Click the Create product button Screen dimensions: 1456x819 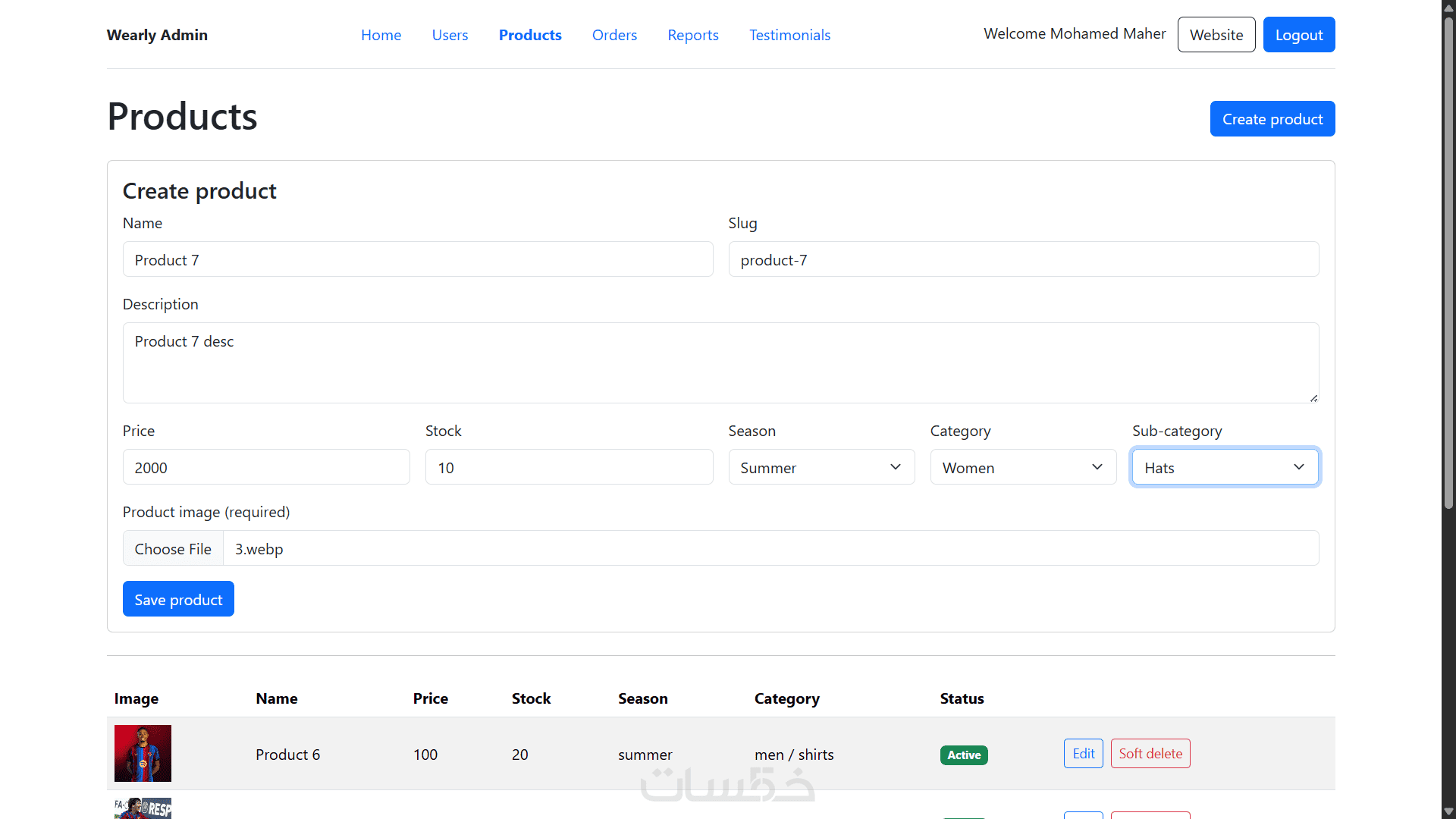coord(1272,119)
